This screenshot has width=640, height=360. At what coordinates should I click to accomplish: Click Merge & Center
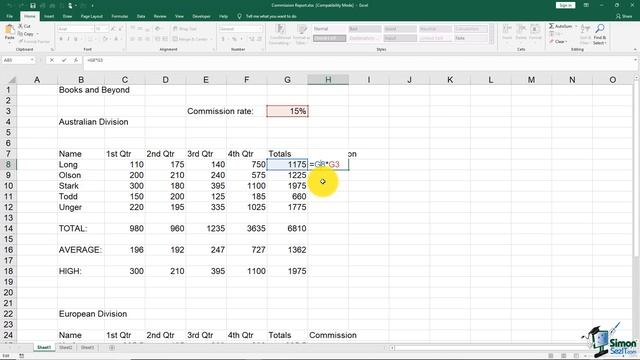(190, 39)
